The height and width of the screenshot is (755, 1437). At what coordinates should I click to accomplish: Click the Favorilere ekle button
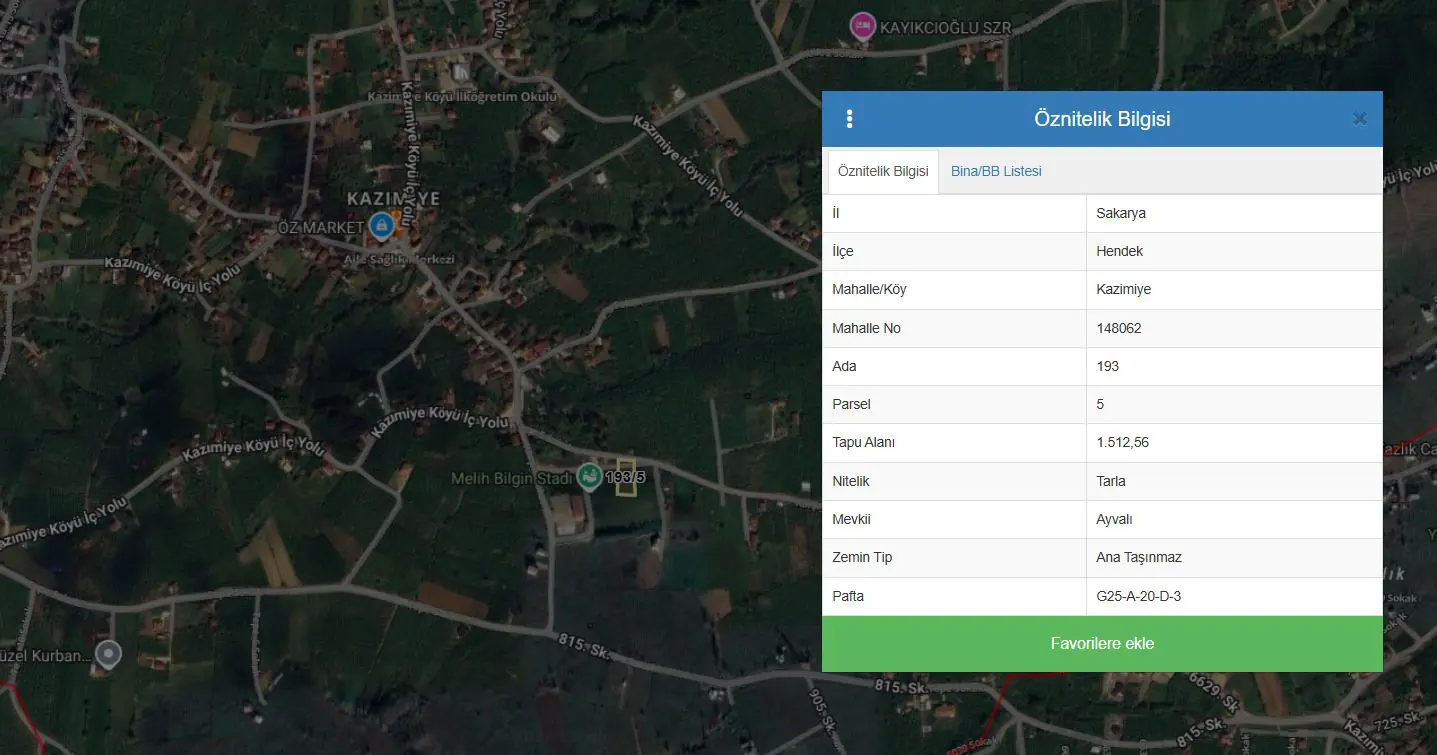[1102, 644]
